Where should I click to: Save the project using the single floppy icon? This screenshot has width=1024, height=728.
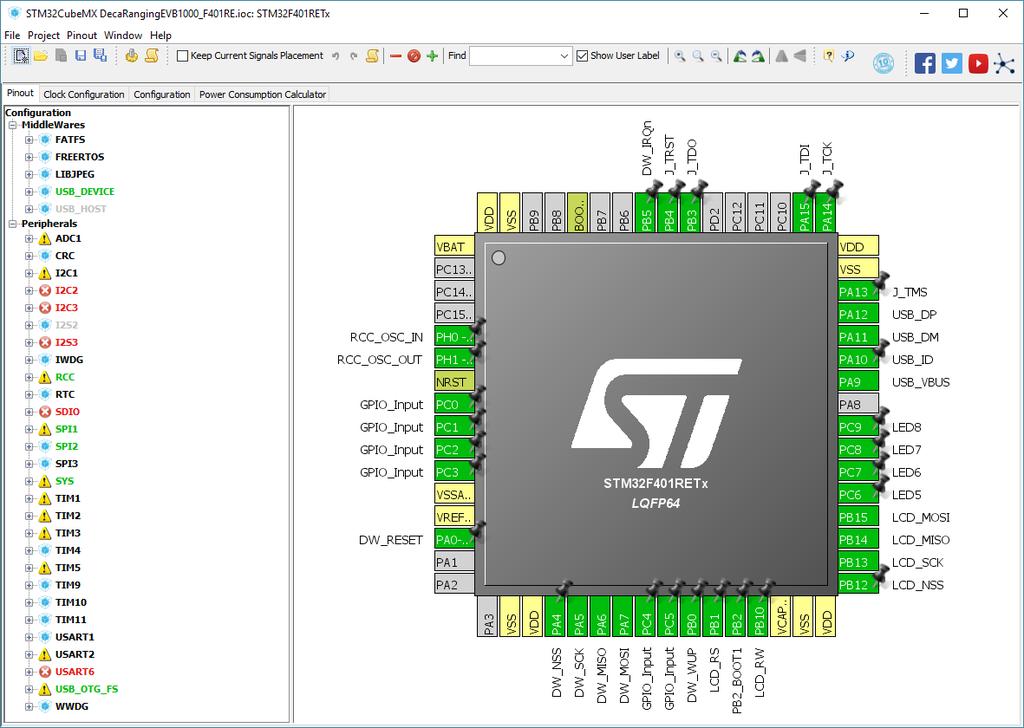click(x=80, y=56)
